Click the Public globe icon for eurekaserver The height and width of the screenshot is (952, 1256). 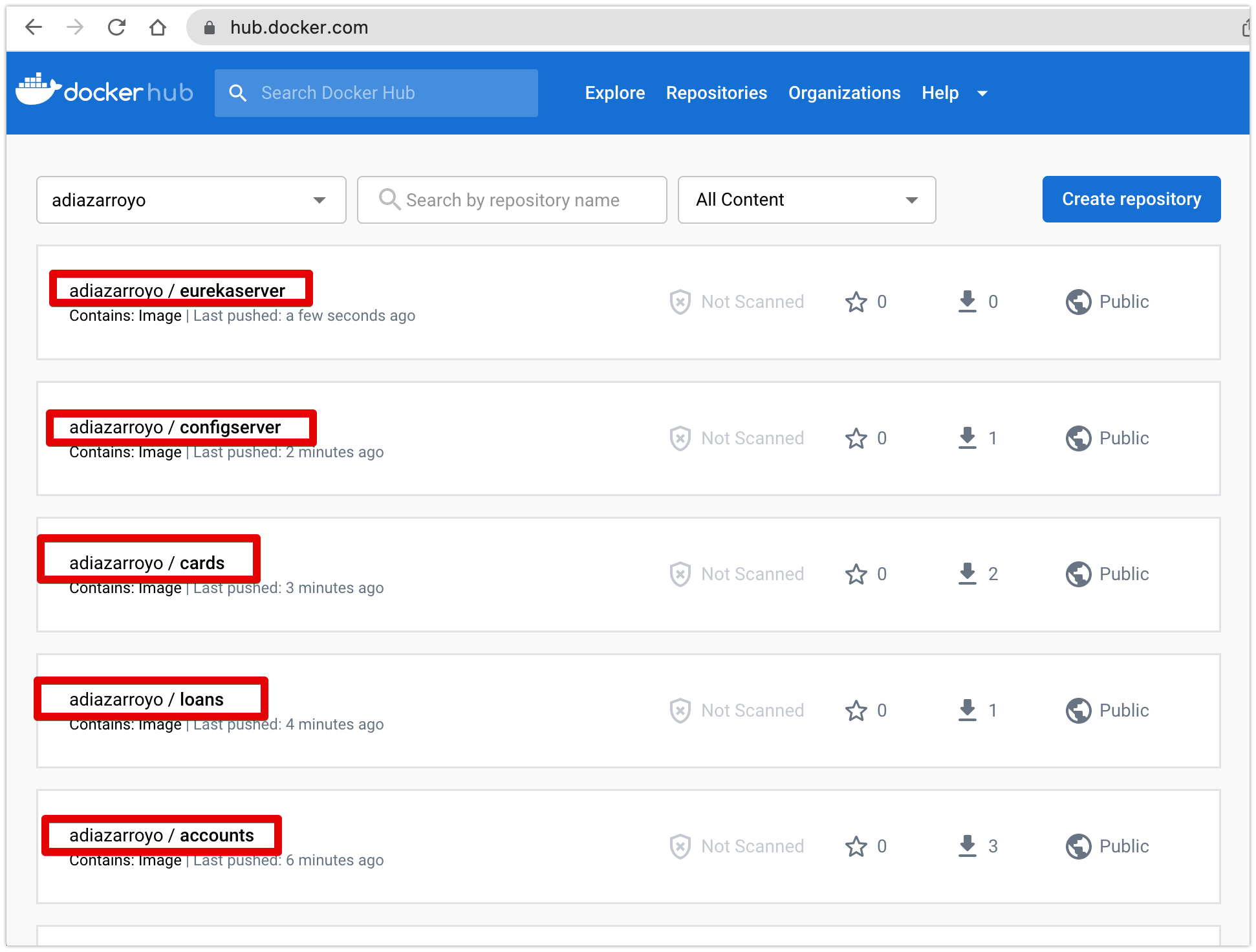1079,302
